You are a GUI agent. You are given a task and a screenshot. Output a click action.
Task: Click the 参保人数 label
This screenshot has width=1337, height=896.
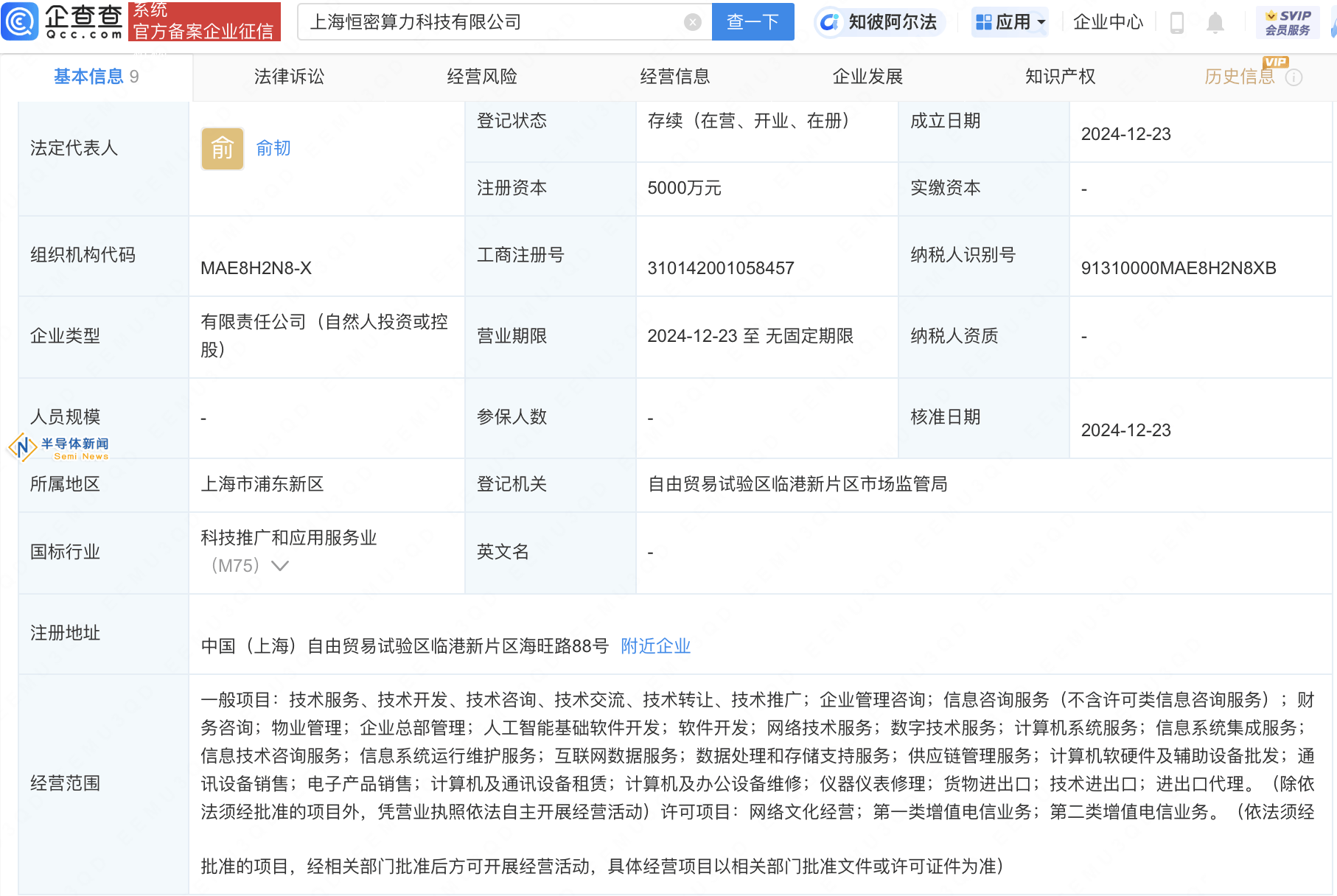pos(512,417)
